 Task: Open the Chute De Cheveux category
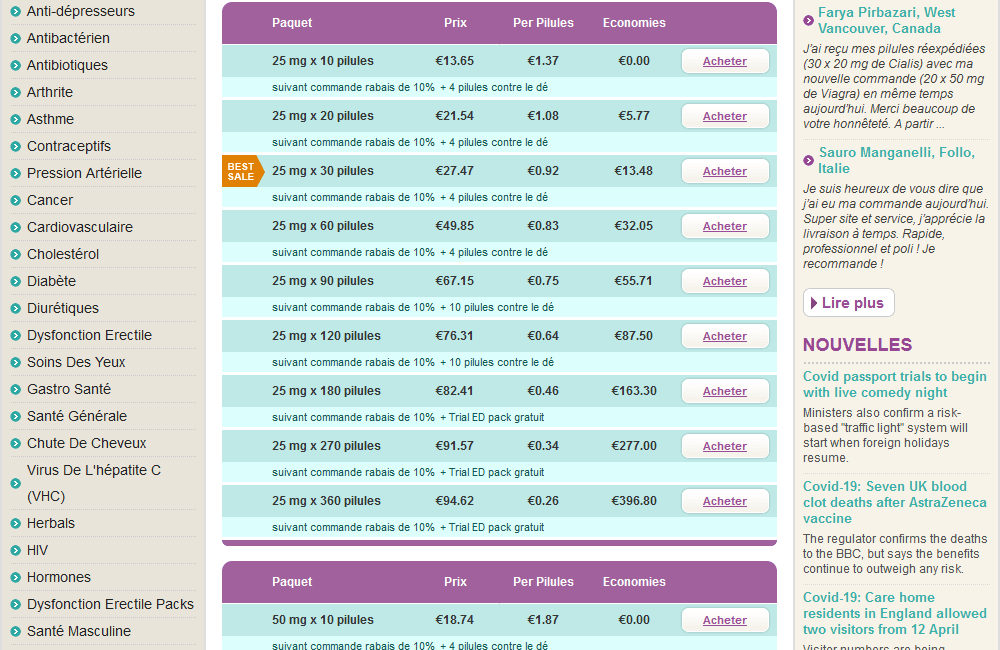pos(87,443)
